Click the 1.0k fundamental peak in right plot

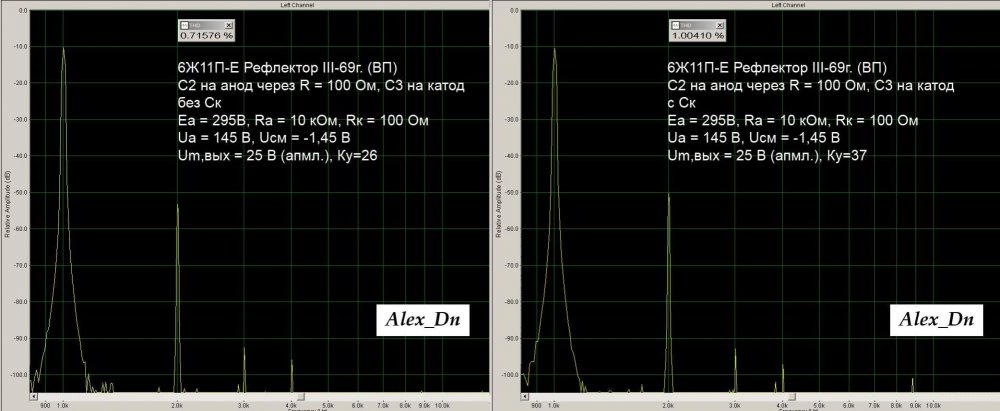[554, 48]
